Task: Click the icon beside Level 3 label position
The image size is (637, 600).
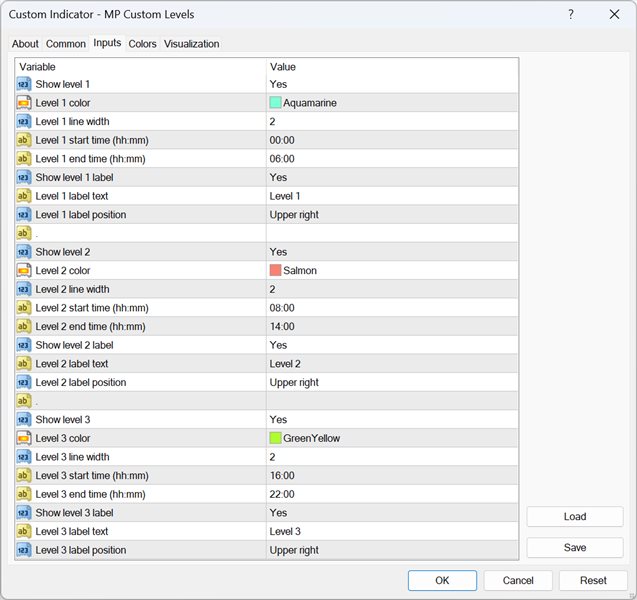Action: click(x=24, y=550)
